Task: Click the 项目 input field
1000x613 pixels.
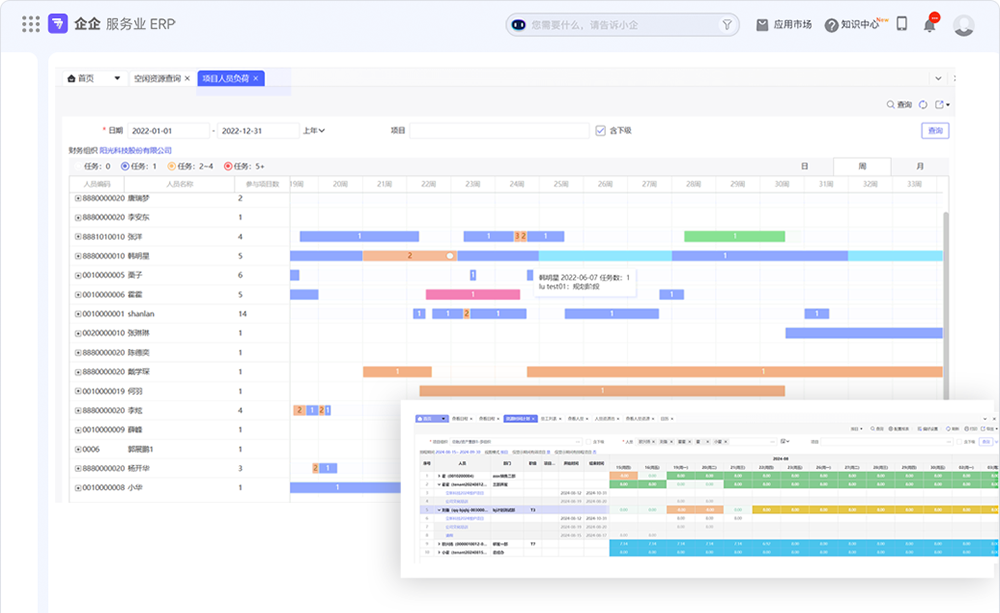Action: 499,131
